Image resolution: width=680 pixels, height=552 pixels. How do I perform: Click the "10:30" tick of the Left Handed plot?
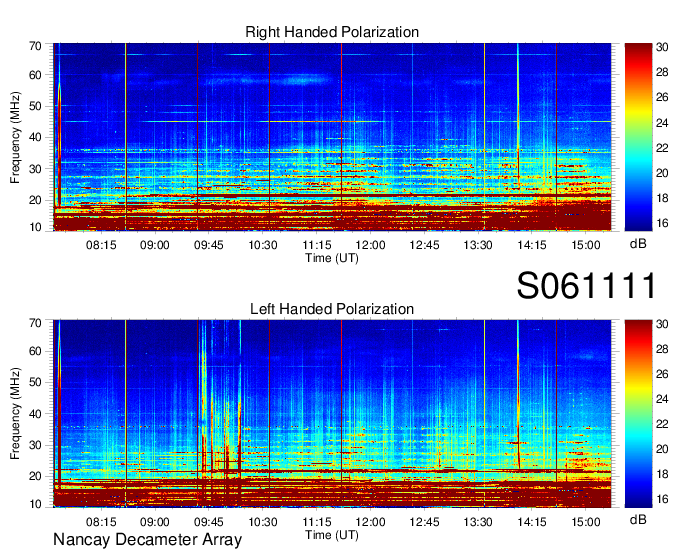(263, 522)
